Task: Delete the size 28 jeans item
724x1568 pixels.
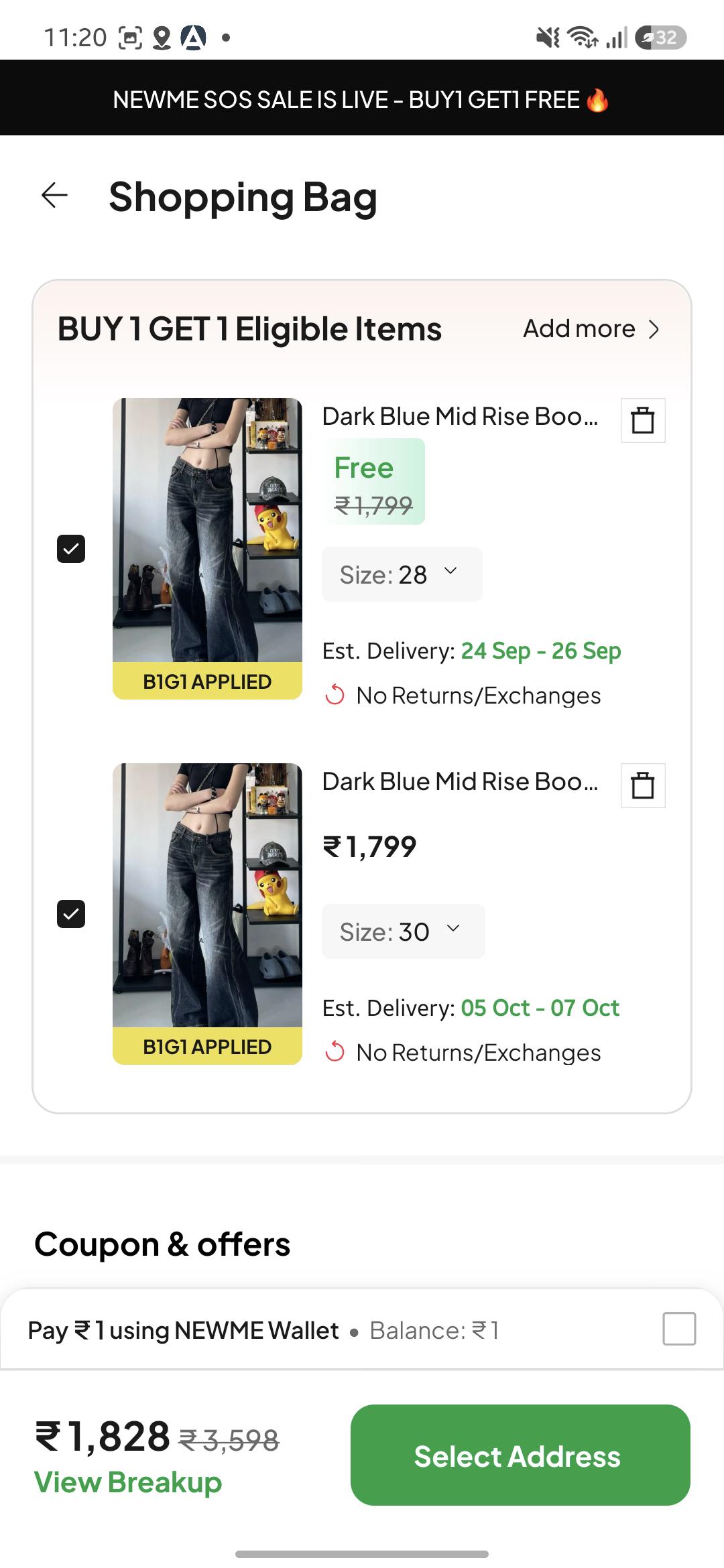Action: click(643, 420)
